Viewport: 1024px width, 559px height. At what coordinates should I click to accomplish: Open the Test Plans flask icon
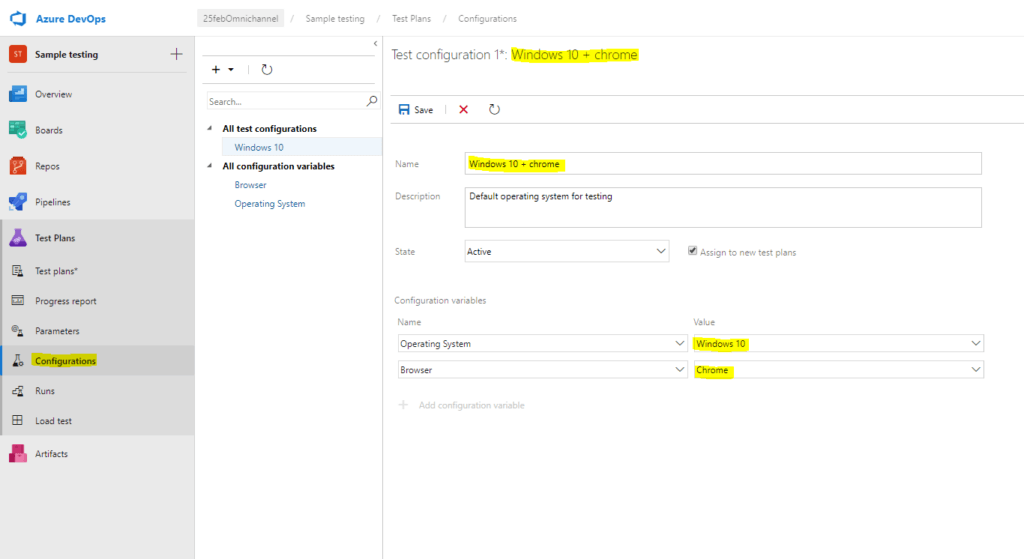18,238
